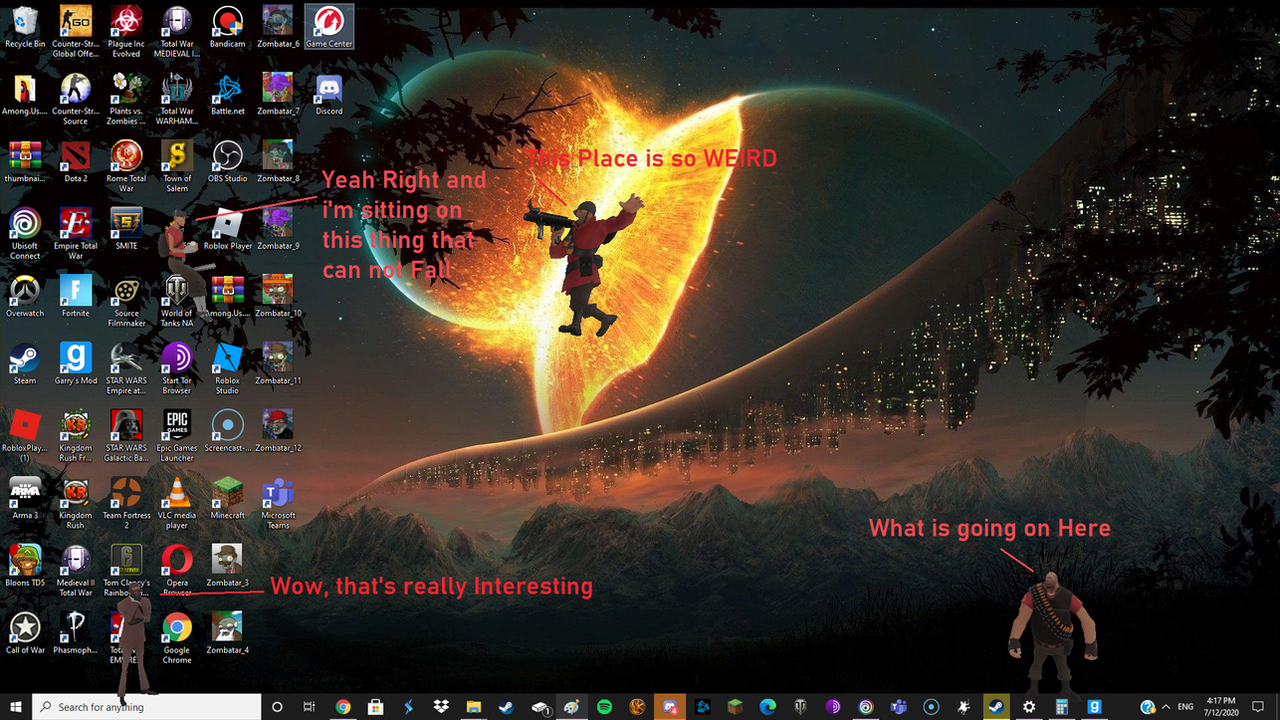Select the Rome Total War shortcut
Image resolution: width=1280 pixels, height=720 pixels.
tap(126, 165)
